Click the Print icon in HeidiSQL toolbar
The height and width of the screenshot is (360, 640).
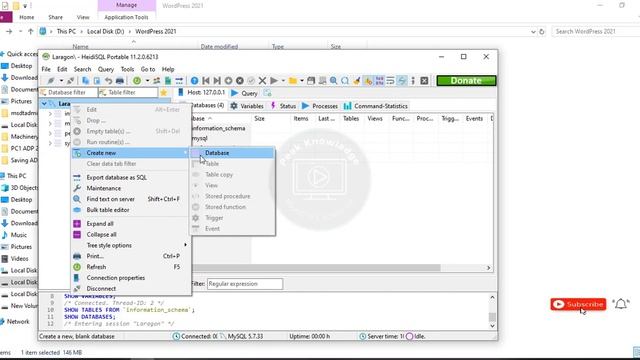(120, 81)
